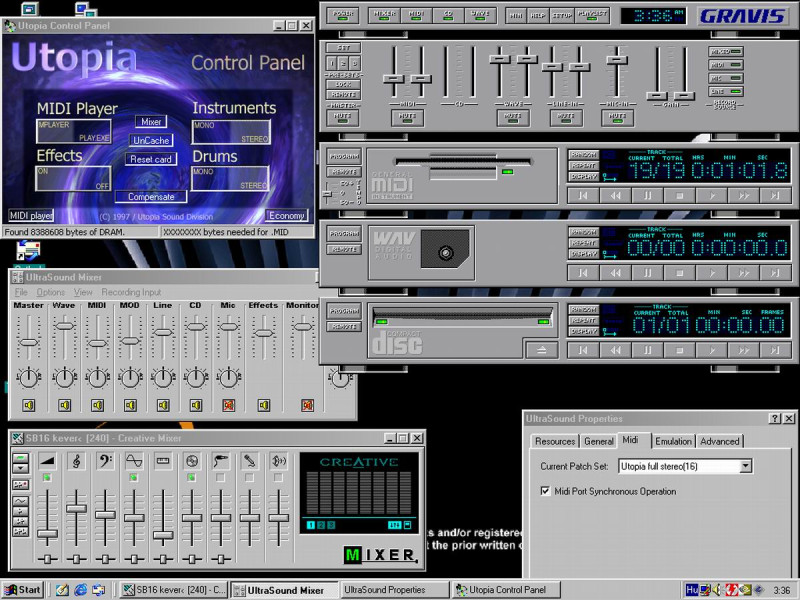
Task: Mute the Wave channel in UltraSound Mixer
Action: click(64, 405)
